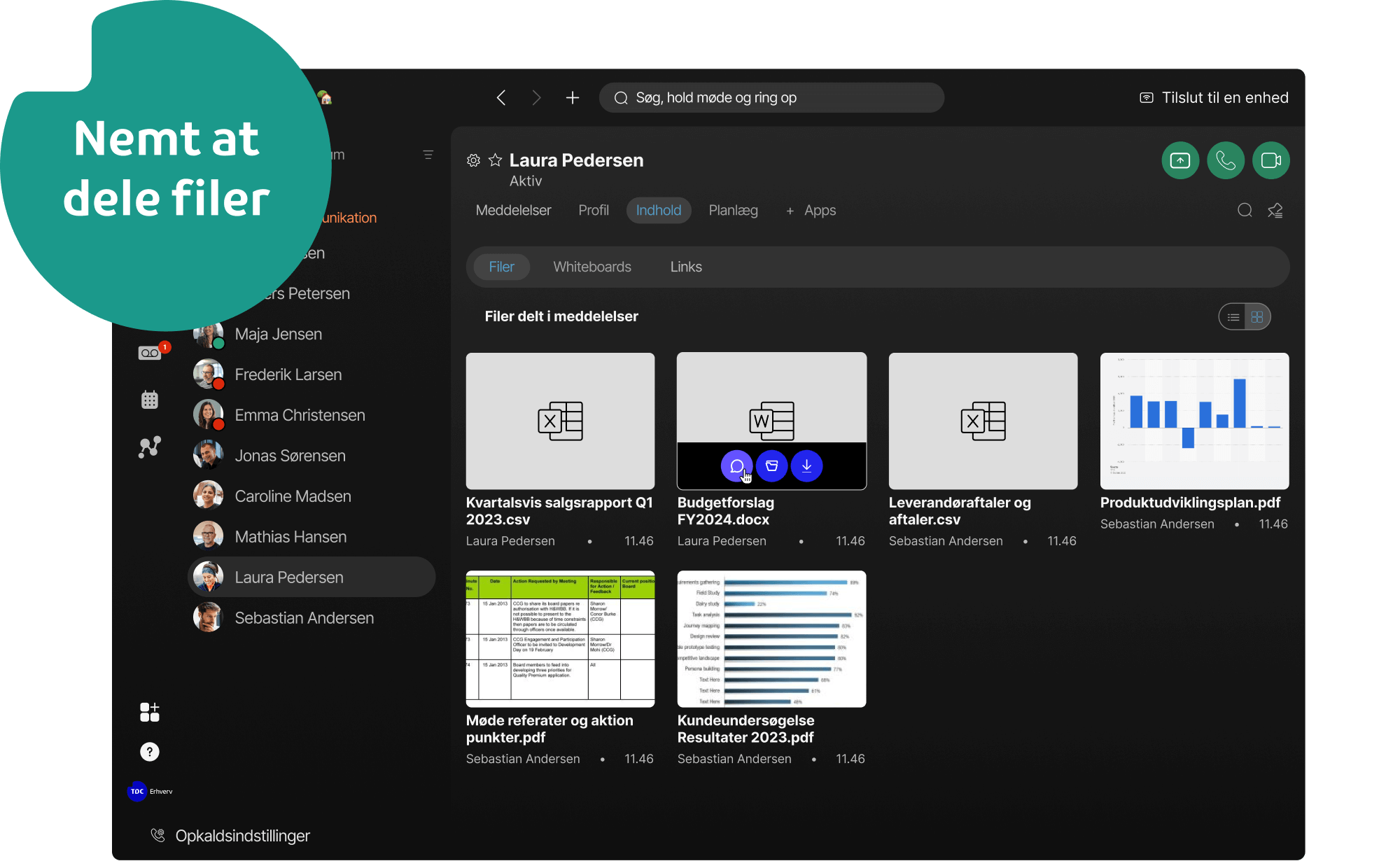Open pinned items icon near search
1400x861 pixels.
[x=1275, y=210]
